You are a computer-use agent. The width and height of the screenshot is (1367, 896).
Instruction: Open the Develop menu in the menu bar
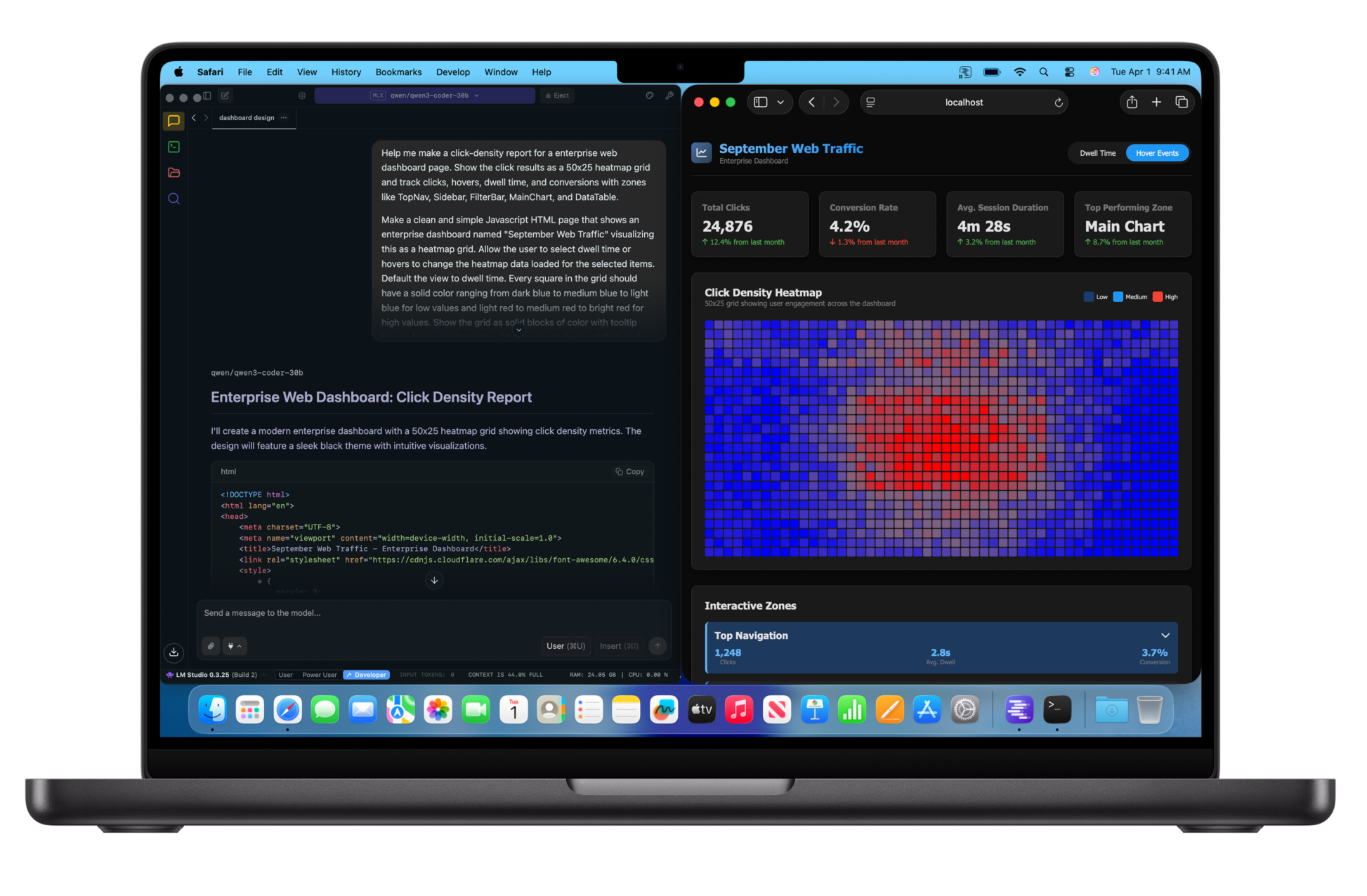(452, 72)
